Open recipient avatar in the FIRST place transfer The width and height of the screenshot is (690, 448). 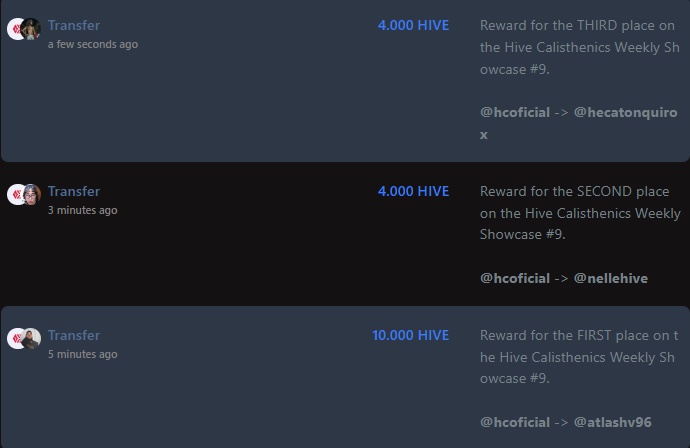tap(31, 338)
